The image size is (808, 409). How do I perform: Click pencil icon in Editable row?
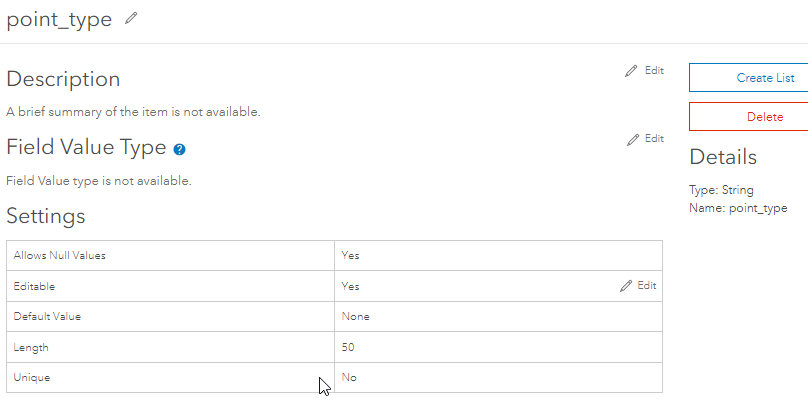(626, 286)
